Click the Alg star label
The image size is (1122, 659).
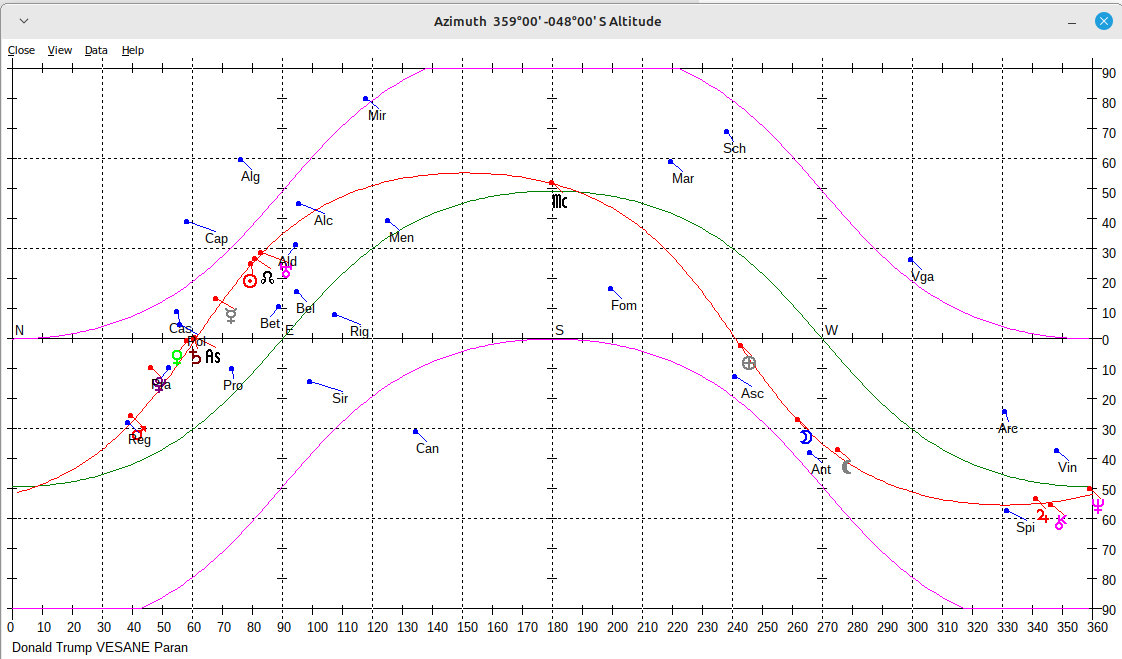250,177
